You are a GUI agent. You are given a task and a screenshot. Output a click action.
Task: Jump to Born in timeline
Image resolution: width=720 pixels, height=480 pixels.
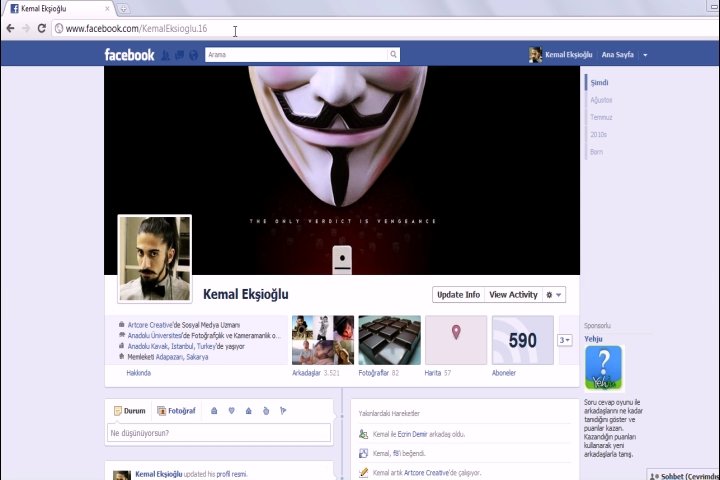click(596, 152)
